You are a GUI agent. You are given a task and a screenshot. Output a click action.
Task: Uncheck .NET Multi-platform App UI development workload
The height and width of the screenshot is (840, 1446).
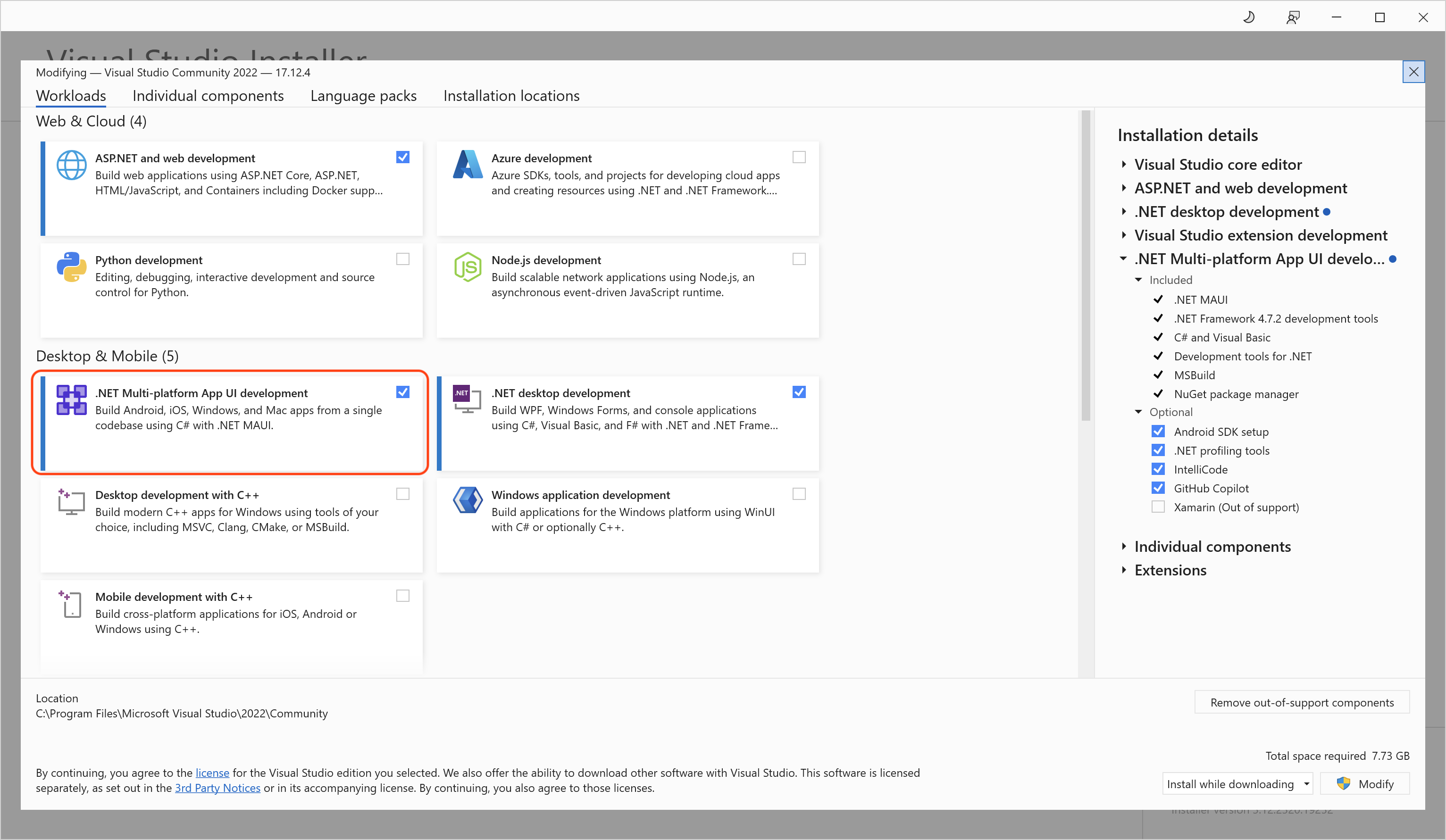(403, 392)
